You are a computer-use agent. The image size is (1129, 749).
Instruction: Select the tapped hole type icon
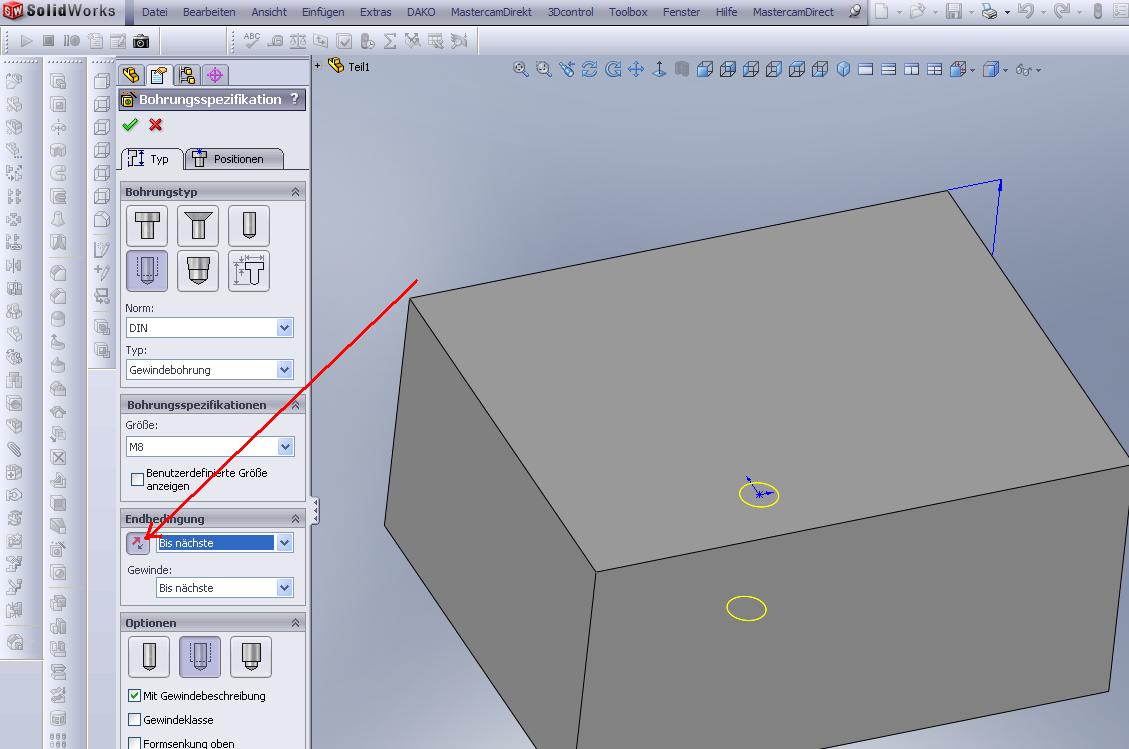[147, 271]
